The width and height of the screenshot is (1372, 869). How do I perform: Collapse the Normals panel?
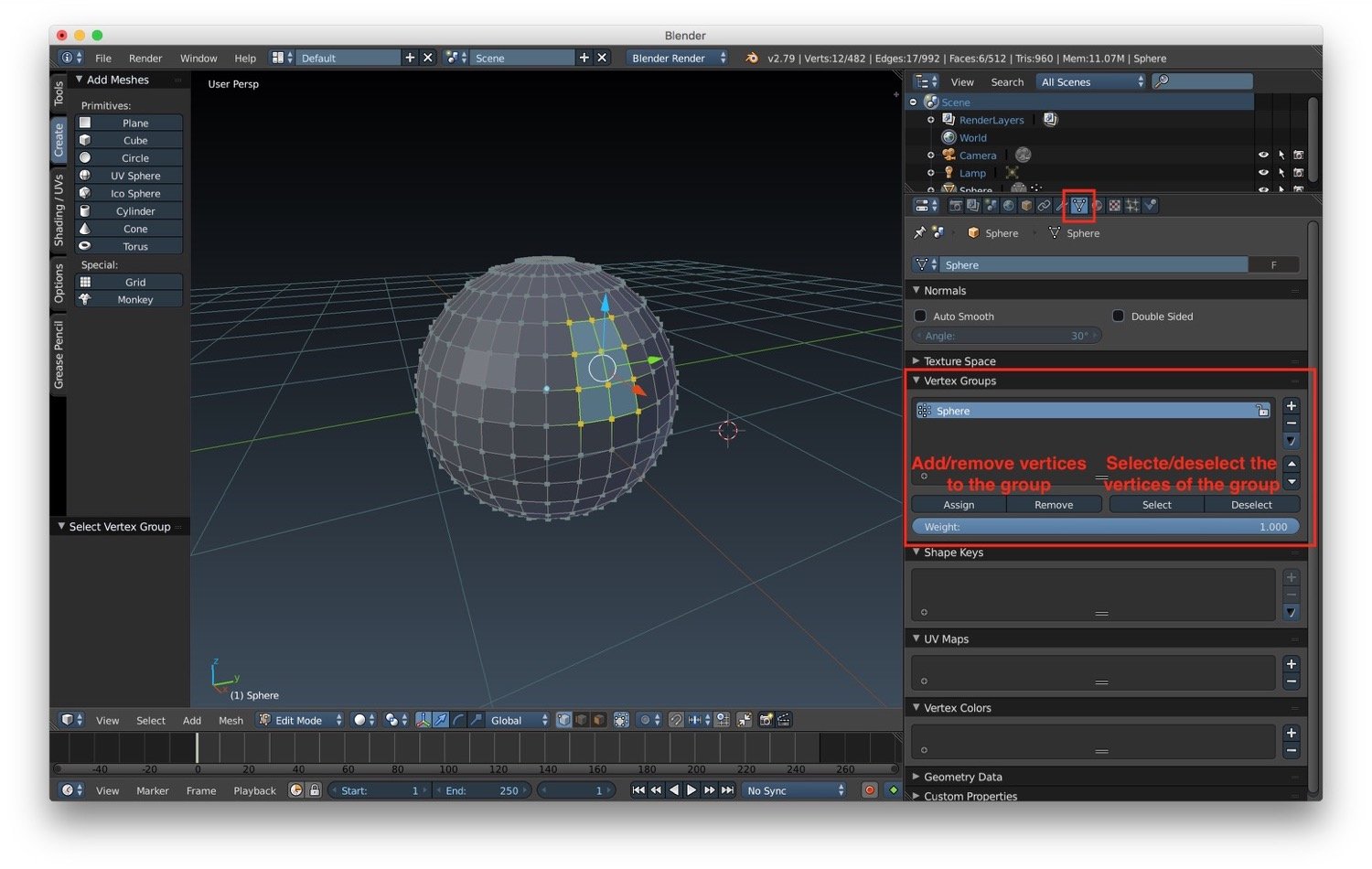[x=916, y=290]
